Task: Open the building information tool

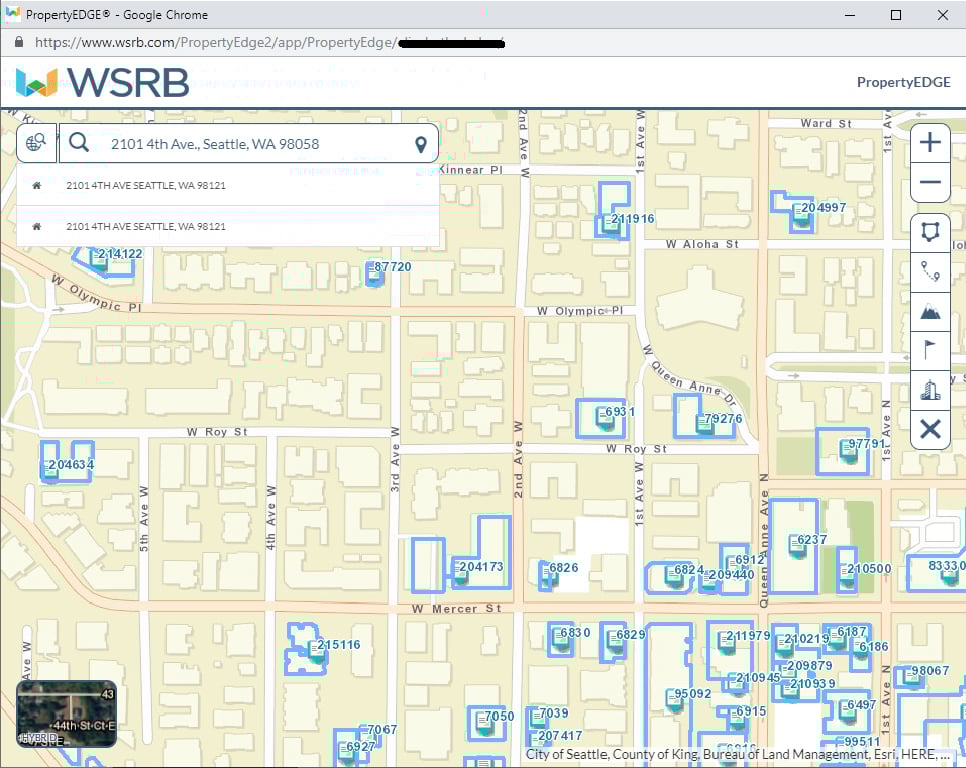Action: pyautogui.click(x=930, y=390)
